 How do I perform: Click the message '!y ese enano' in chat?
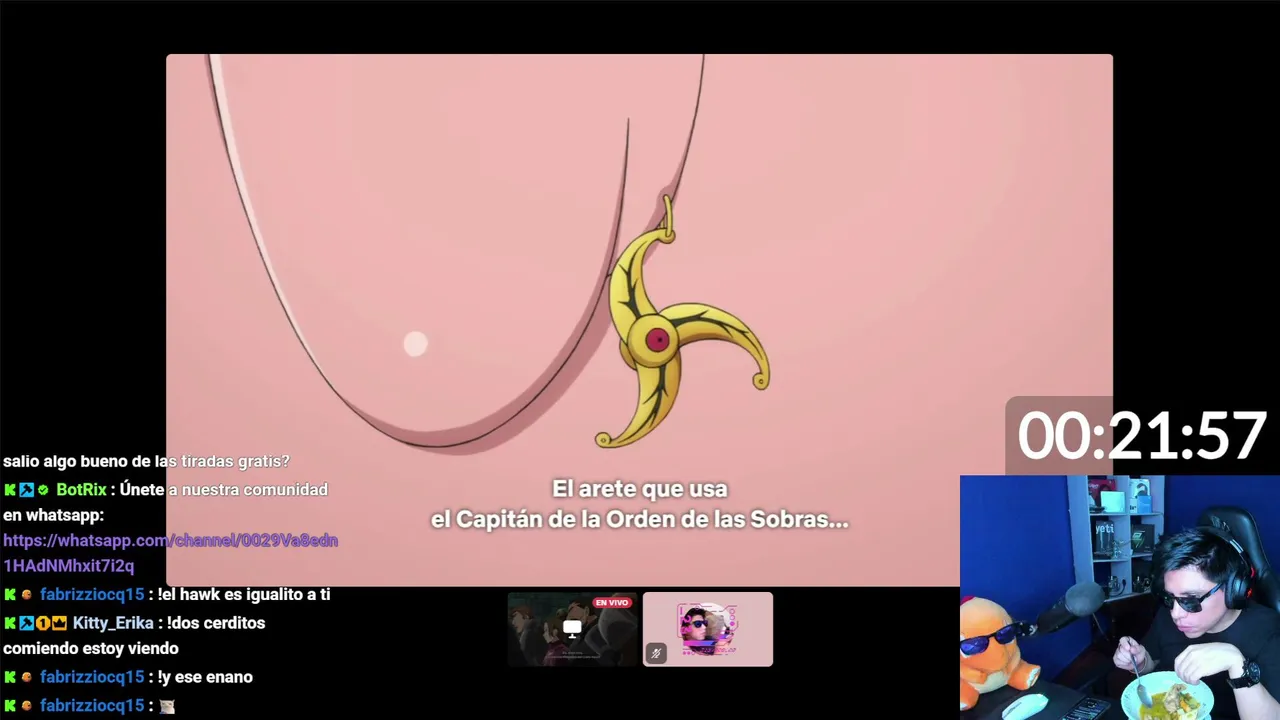tap(205, 677)
